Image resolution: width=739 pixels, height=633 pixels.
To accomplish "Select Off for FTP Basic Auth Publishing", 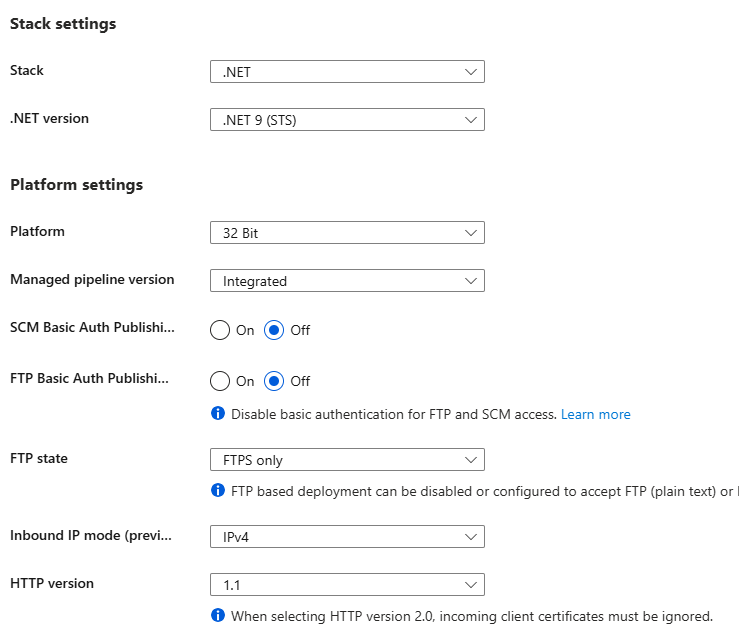I will 275,381.
